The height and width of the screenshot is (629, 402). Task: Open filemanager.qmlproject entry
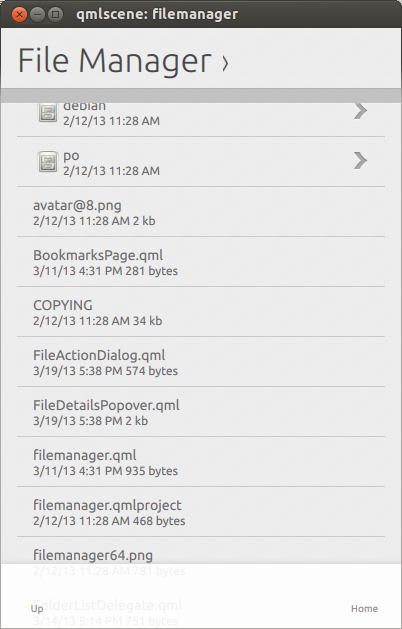point(201,512)
